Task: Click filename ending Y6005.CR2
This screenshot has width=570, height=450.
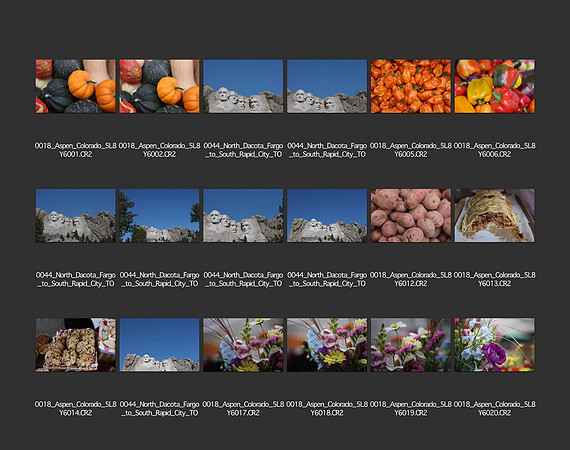Action: click(411, 150)
